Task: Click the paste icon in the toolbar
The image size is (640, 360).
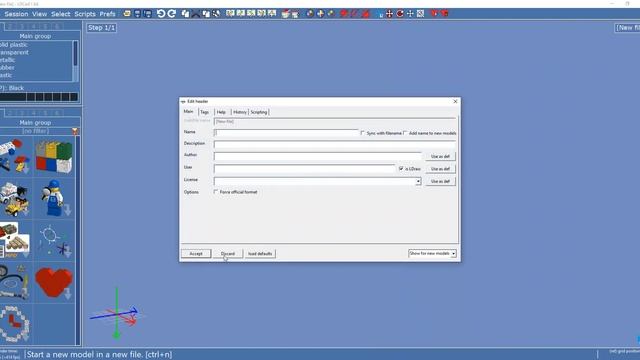Action: 206,13
